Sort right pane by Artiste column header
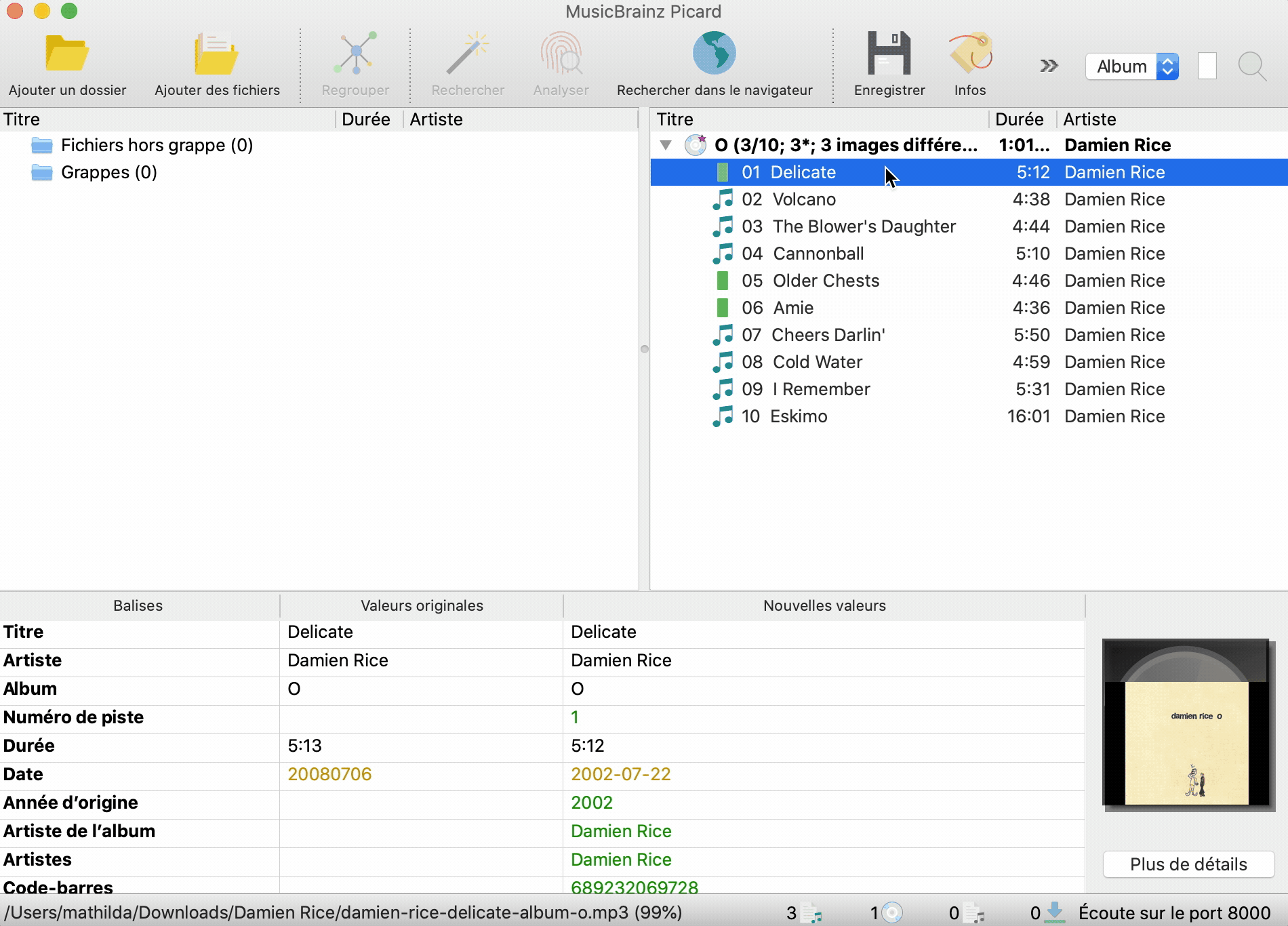The width and height of the screenshot is (1288, 926). pos(1173,119)
